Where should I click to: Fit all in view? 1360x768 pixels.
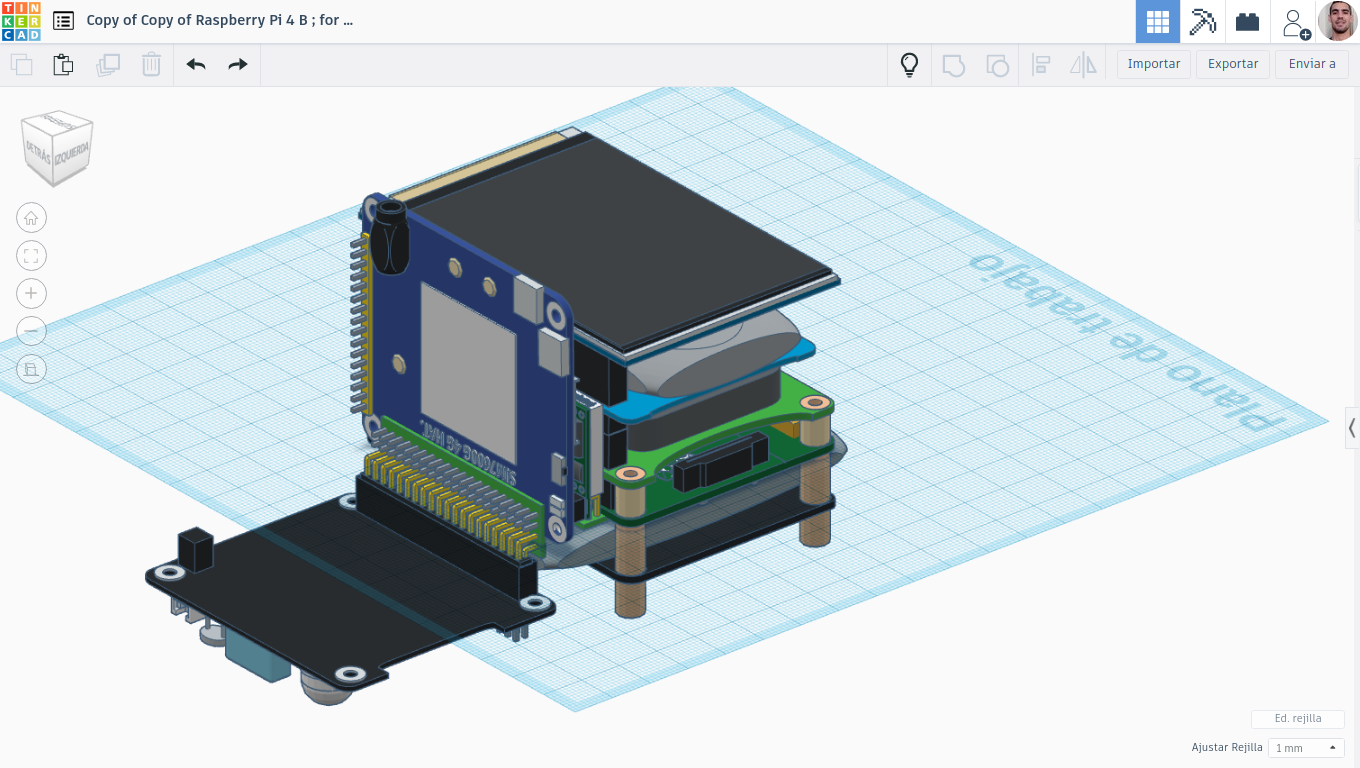point(31,256)
